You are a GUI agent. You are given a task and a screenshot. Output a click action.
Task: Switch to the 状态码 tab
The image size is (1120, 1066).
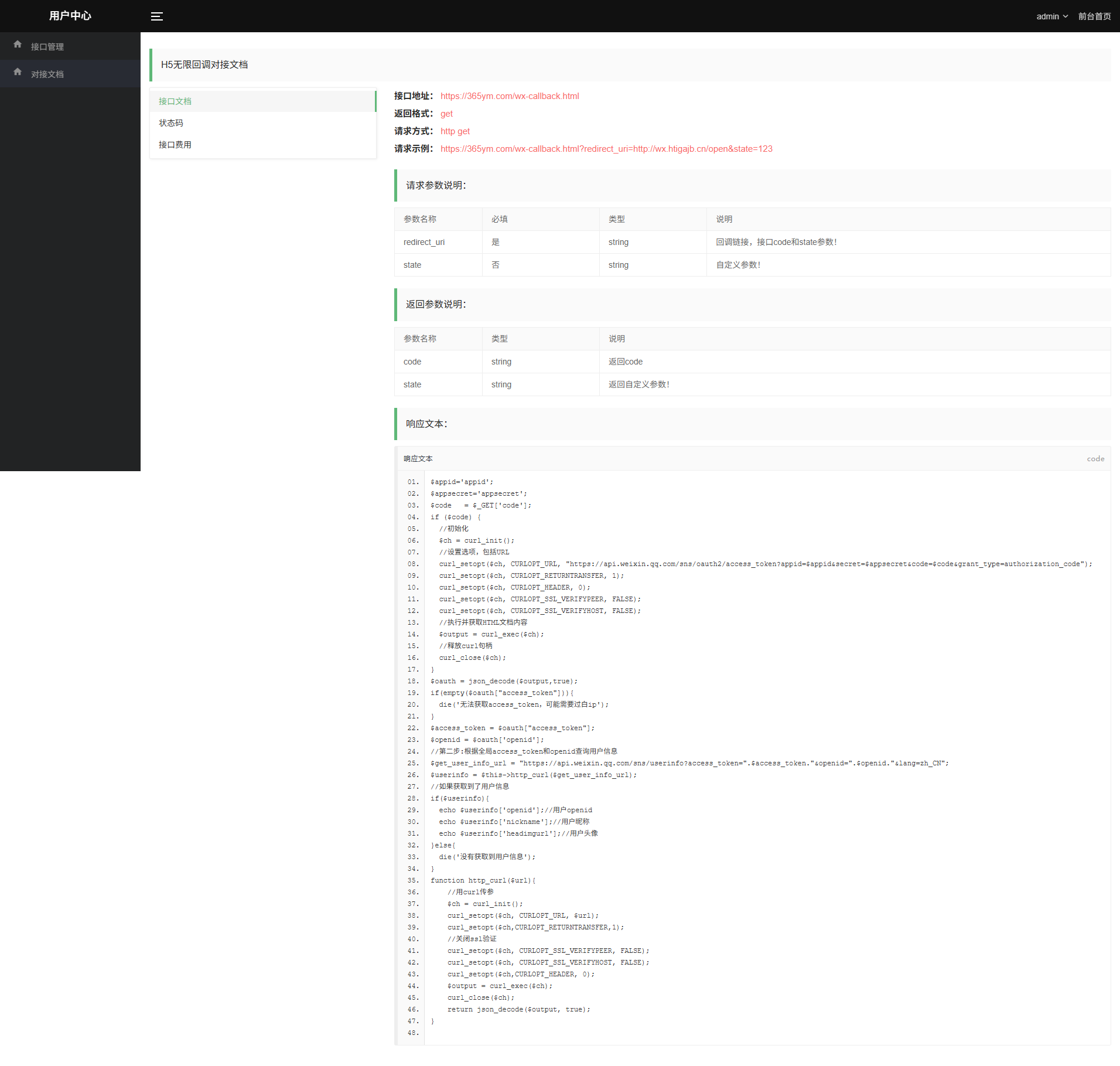click(x=171, y=123)
